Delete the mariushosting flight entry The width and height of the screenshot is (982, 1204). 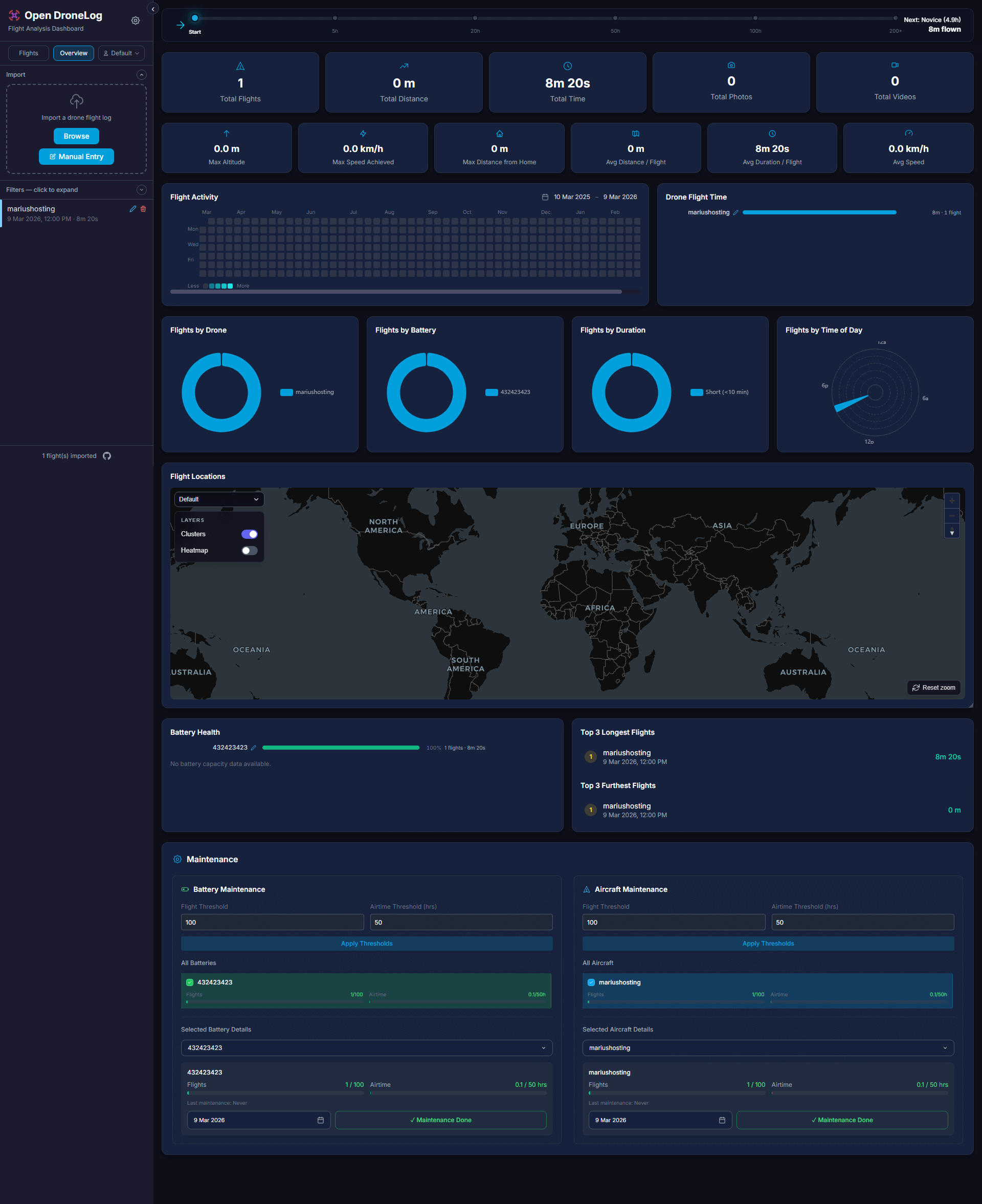(143, 209)
